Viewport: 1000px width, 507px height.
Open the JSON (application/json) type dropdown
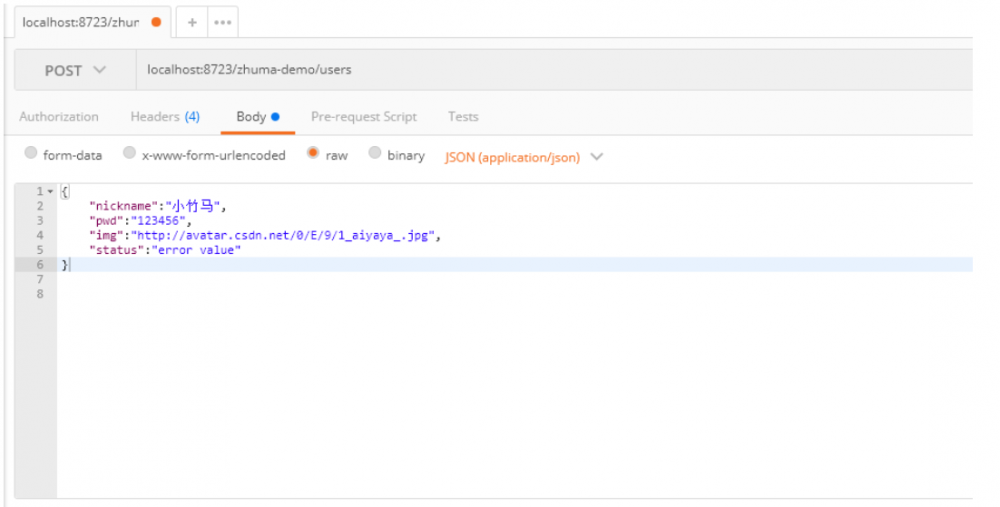coord(524,158)
